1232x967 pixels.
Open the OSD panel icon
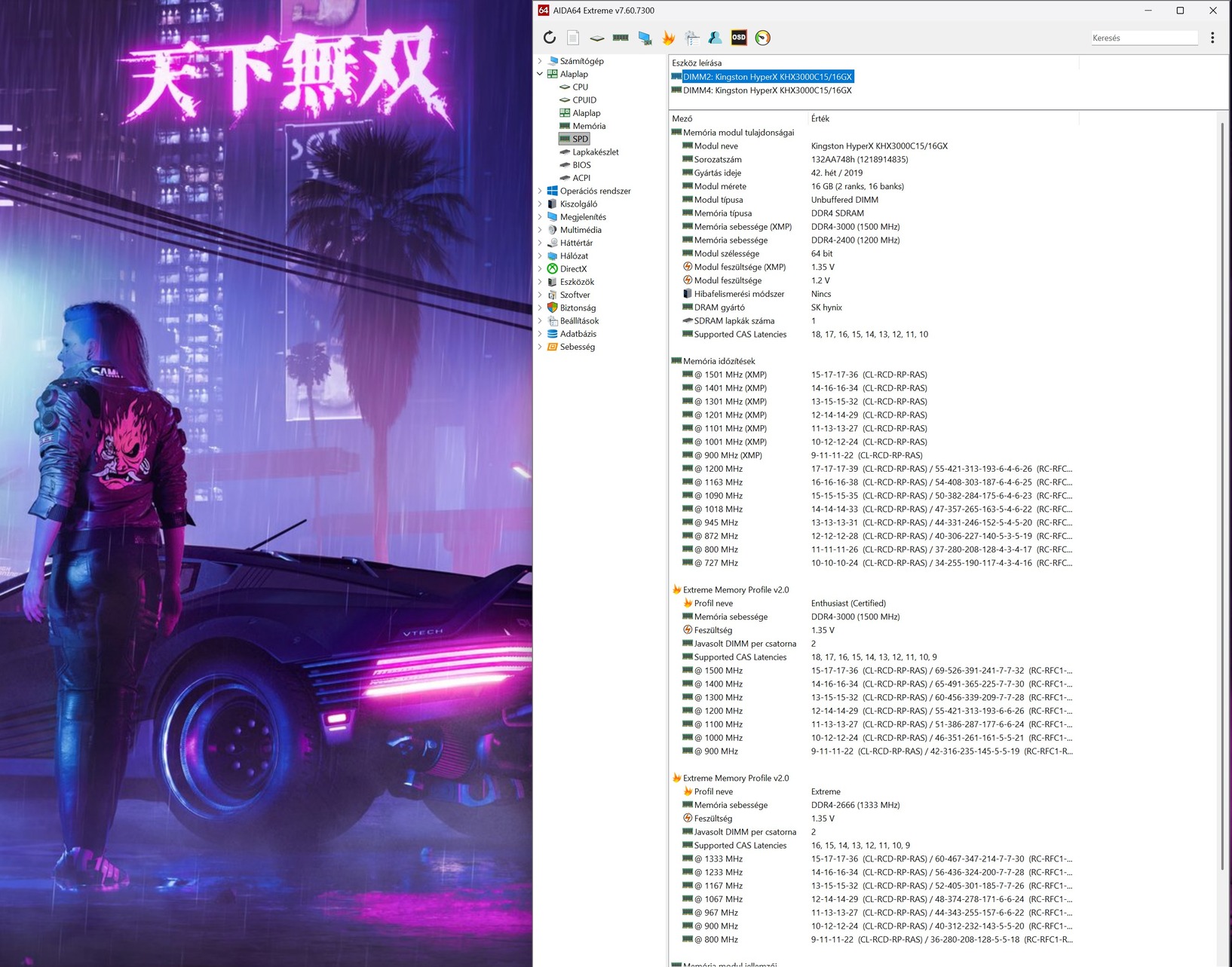(x=739, y=38)
